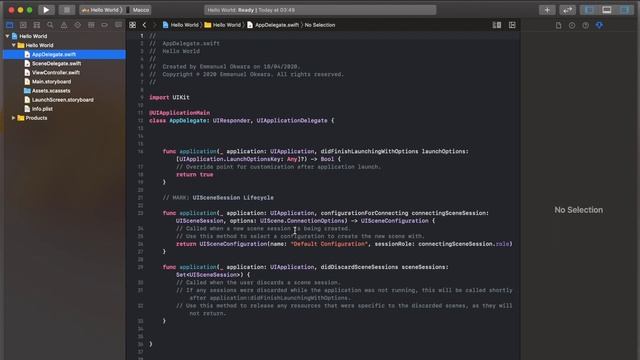Open Info.plist
Screen dimensions: 640x360
point(39,109)
